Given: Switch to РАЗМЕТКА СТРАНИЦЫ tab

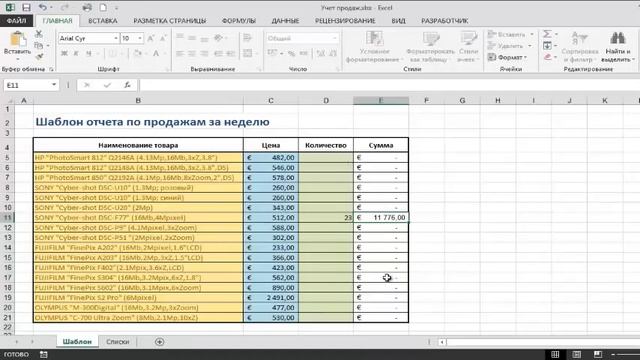Looking at the screenshot, I should pos(170,21).
